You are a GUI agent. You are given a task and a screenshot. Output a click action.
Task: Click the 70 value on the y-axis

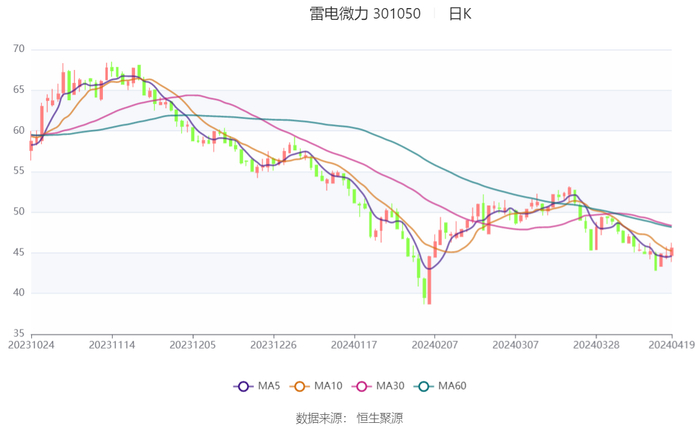tap(19, 49)
